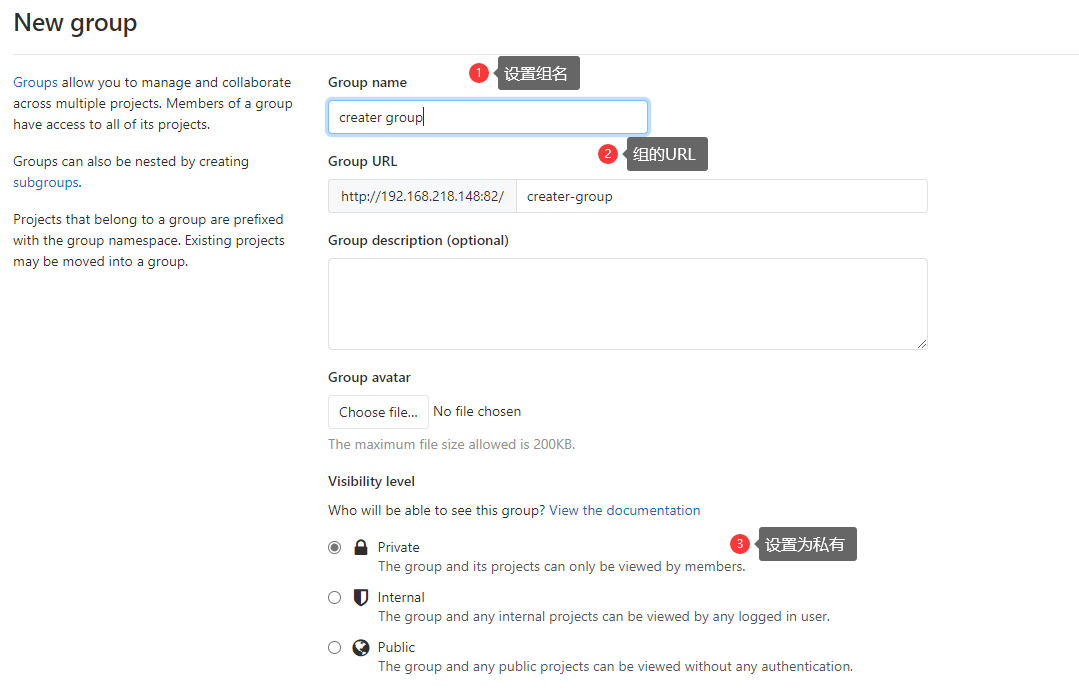
Task: Click inside the Group description text area
Action: (627, 304)
